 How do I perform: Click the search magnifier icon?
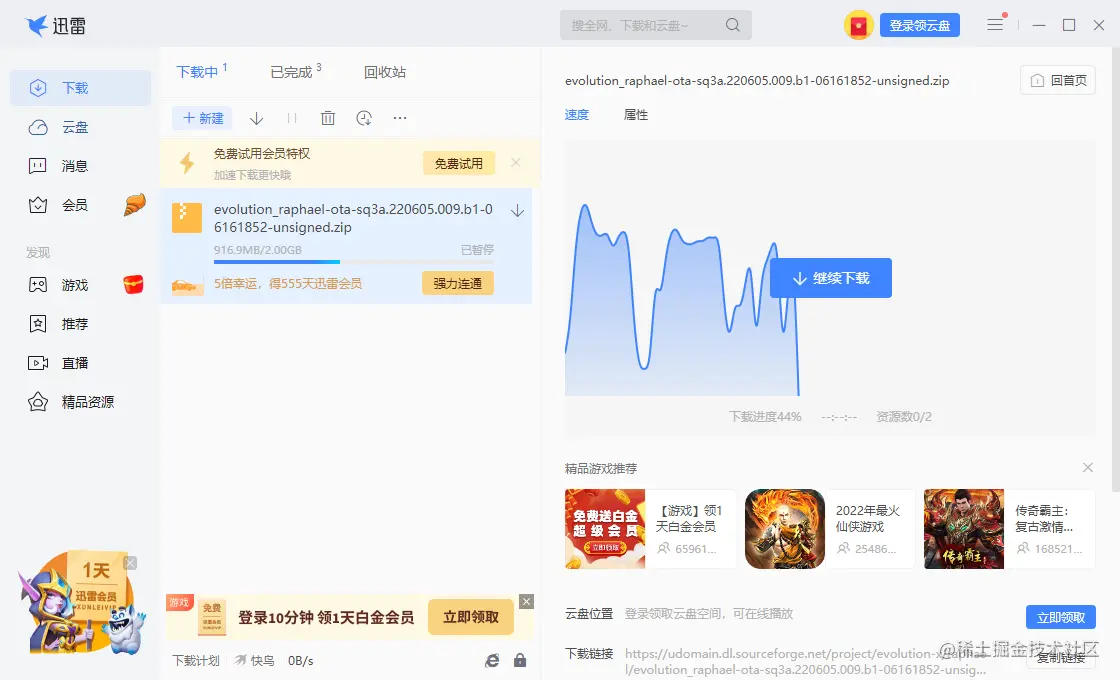coord(732,25)
